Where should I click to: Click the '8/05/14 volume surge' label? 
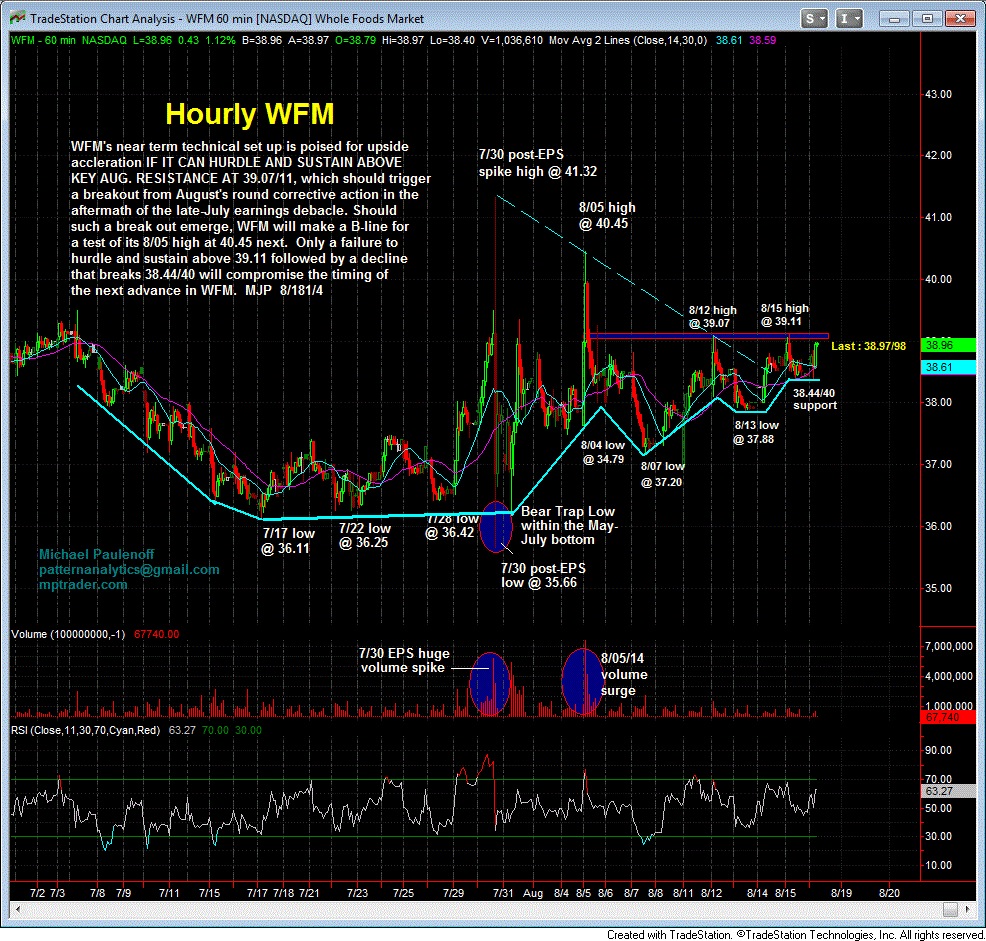click(624, 674)
